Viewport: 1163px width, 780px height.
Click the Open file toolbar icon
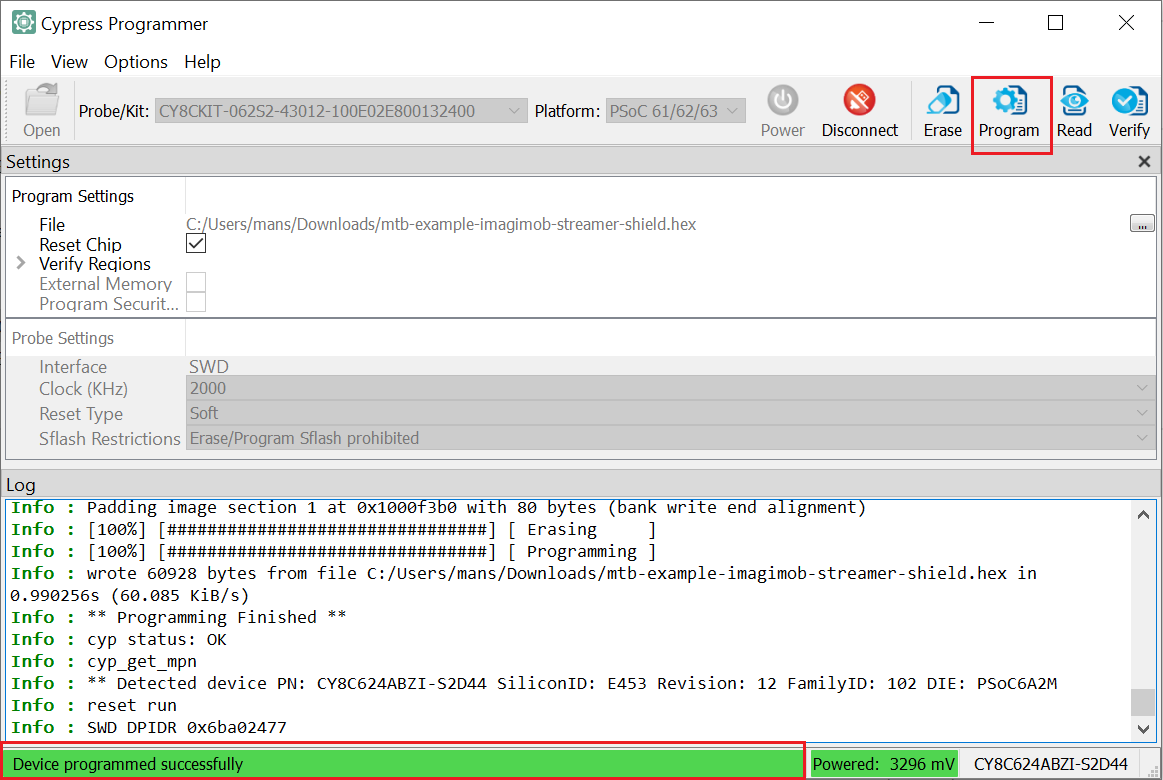pos(42,111)
